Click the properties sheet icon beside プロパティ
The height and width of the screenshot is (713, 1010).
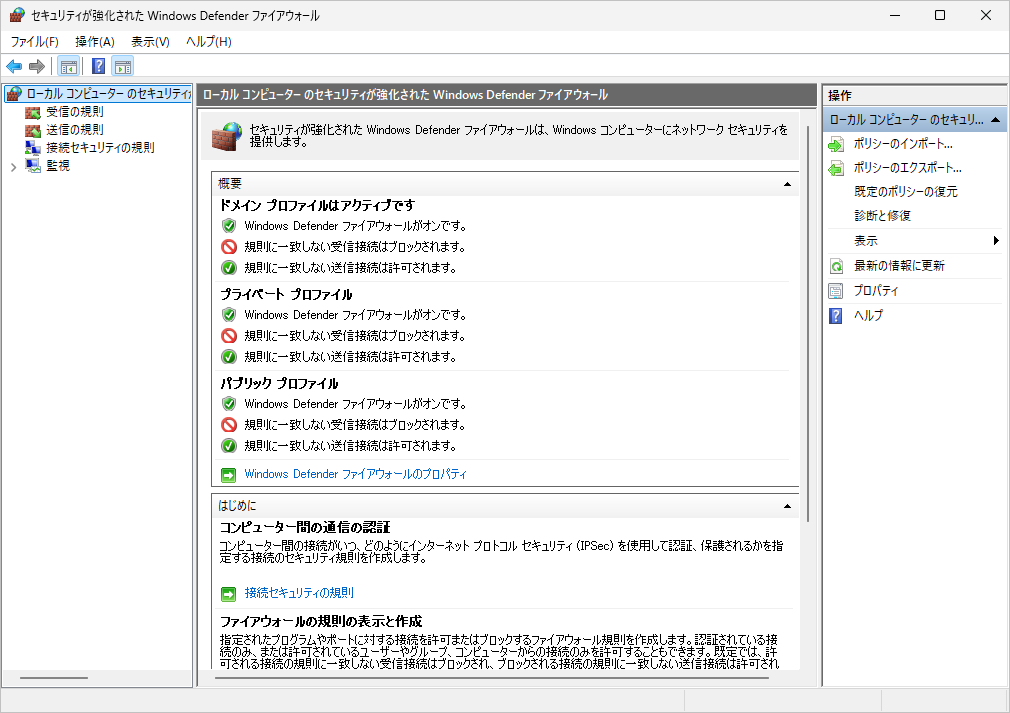pyautogui.click(x=836, y=291)
